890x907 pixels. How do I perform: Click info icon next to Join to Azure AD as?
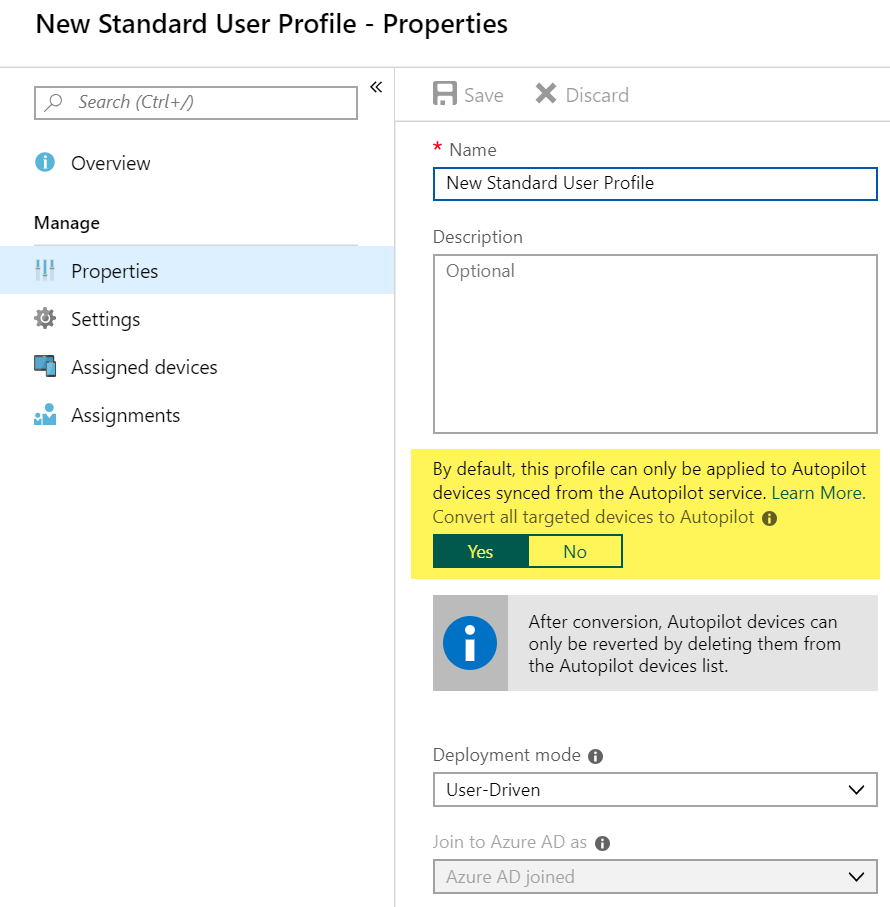coord(602,843)
